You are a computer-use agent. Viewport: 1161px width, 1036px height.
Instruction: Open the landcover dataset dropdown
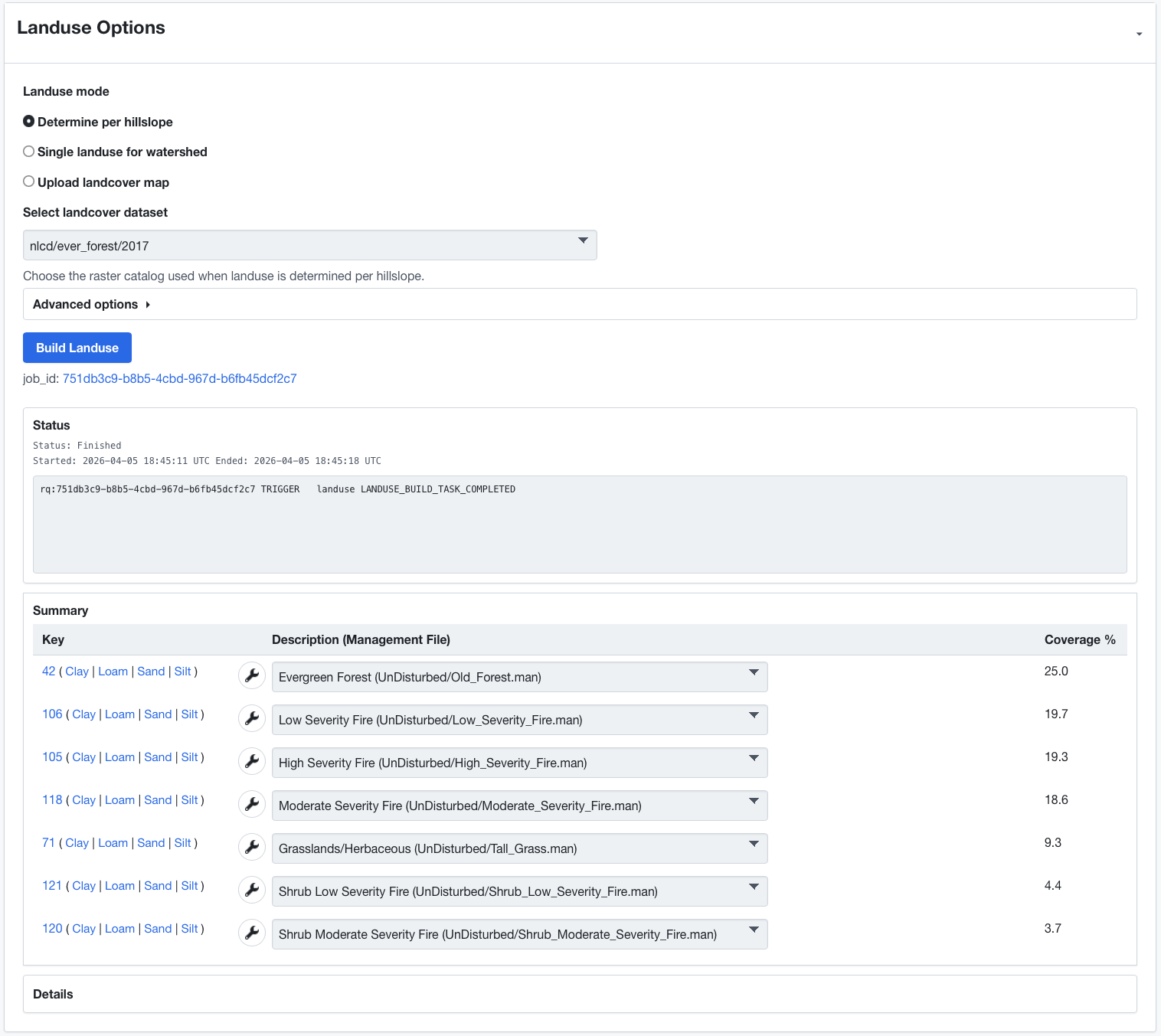pos(309,245)
